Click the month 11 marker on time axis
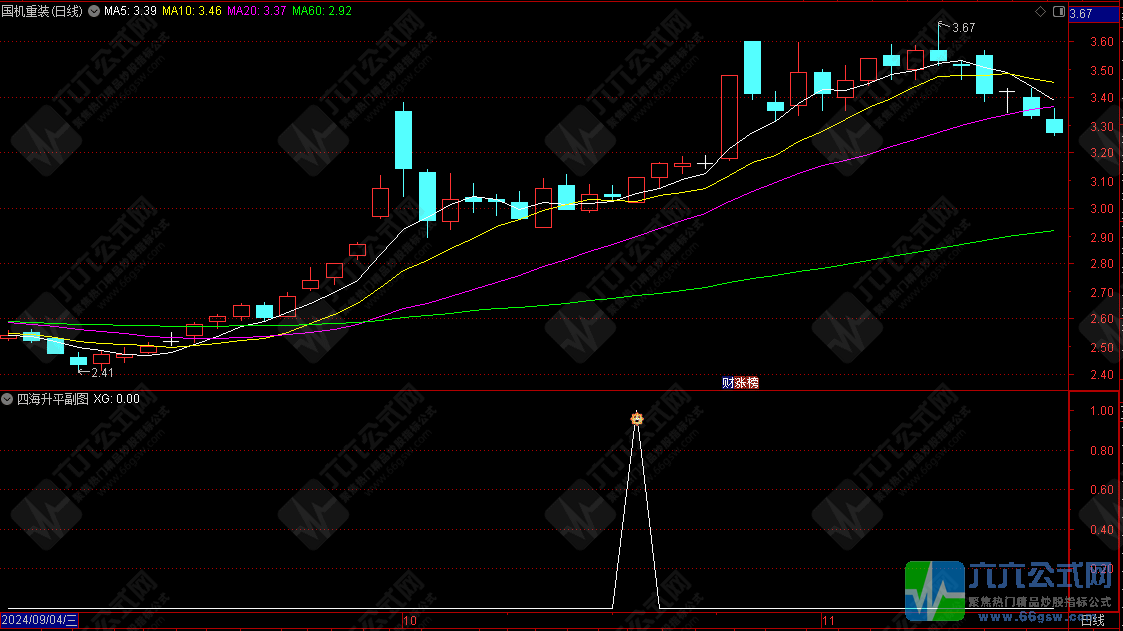The width and height of the screenshot is (1123, 631). [x=826, y=621]
